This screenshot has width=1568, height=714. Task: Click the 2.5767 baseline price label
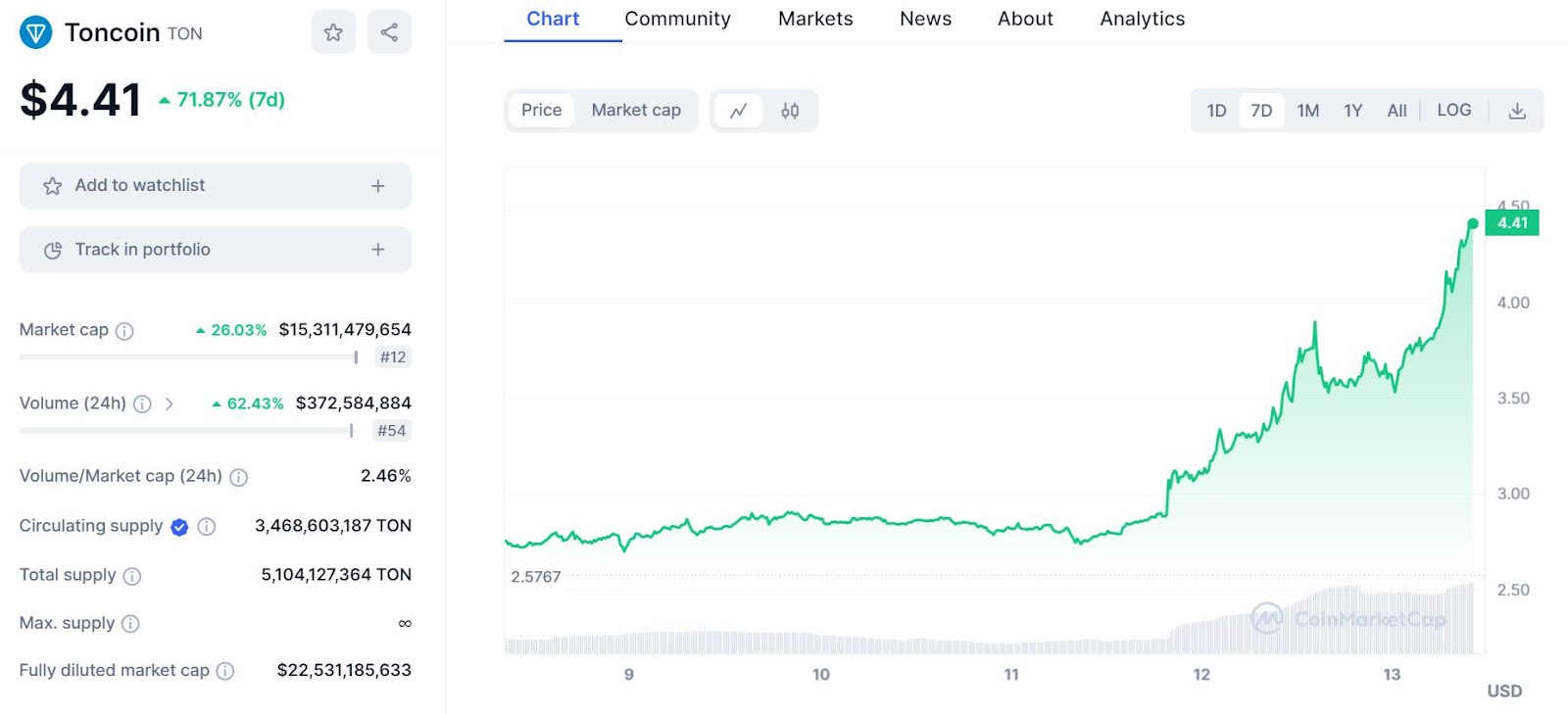click(x=536, y=577)
